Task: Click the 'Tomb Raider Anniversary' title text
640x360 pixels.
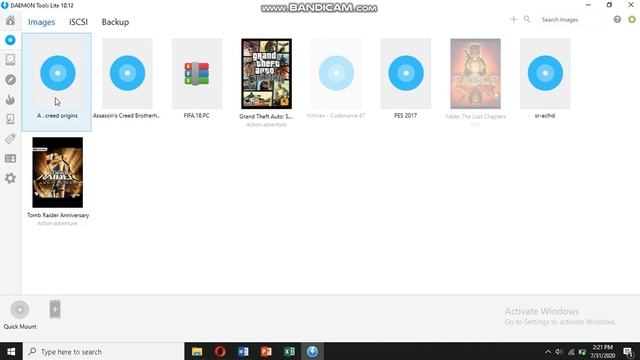Action: (58, 215)
